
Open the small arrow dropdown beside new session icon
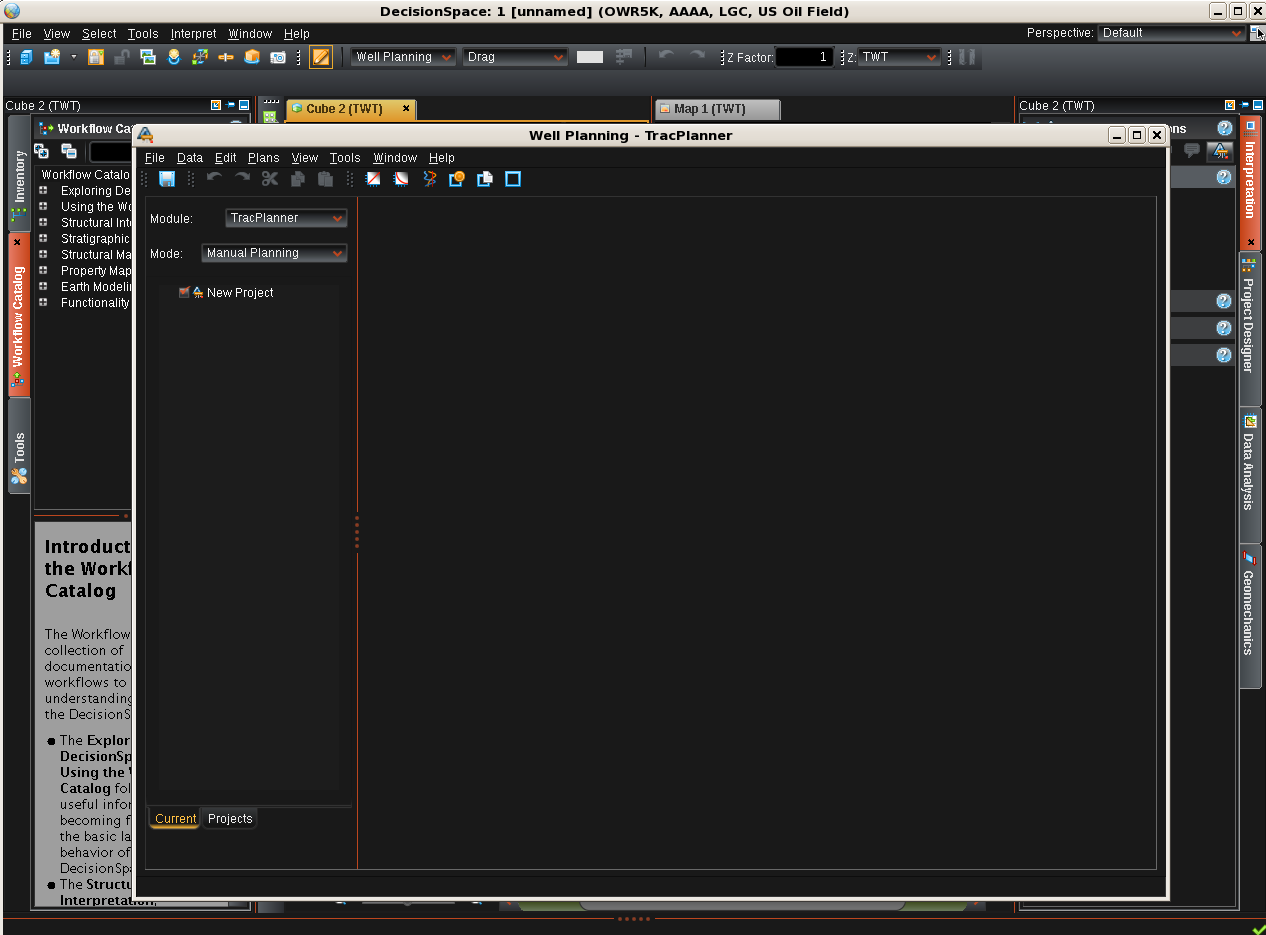(73, 57)
